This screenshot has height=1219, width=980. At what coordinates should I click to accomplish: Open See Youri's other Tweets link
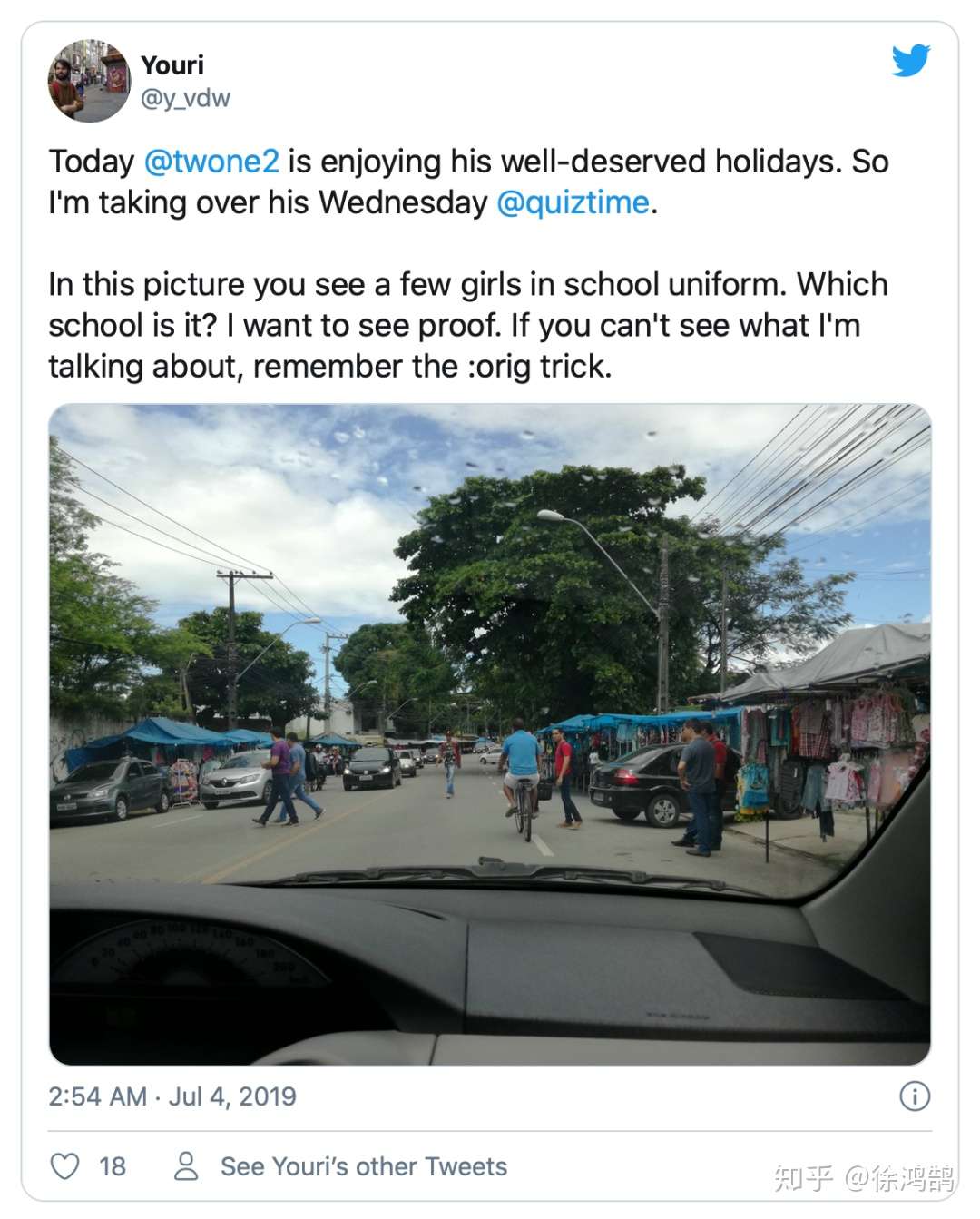click(364, 1166)
